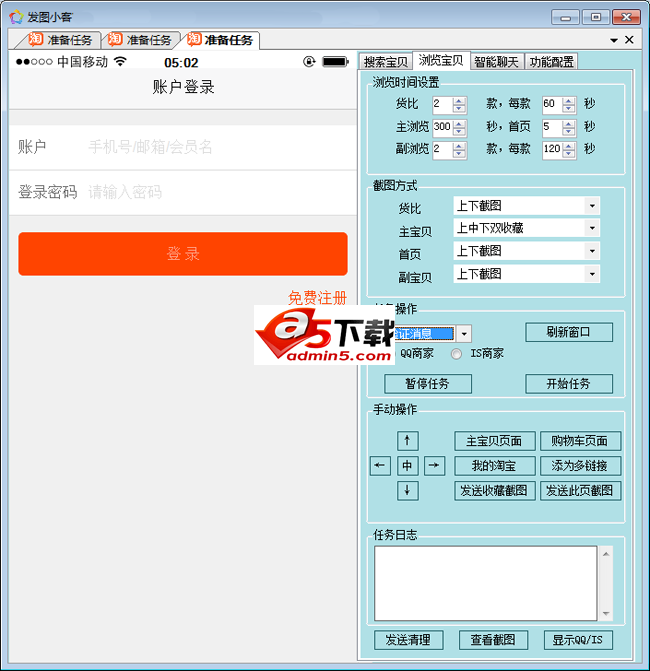Expand the highlighted message dropdown
This screenshot has width=650, height=671.
pos(464,334)
